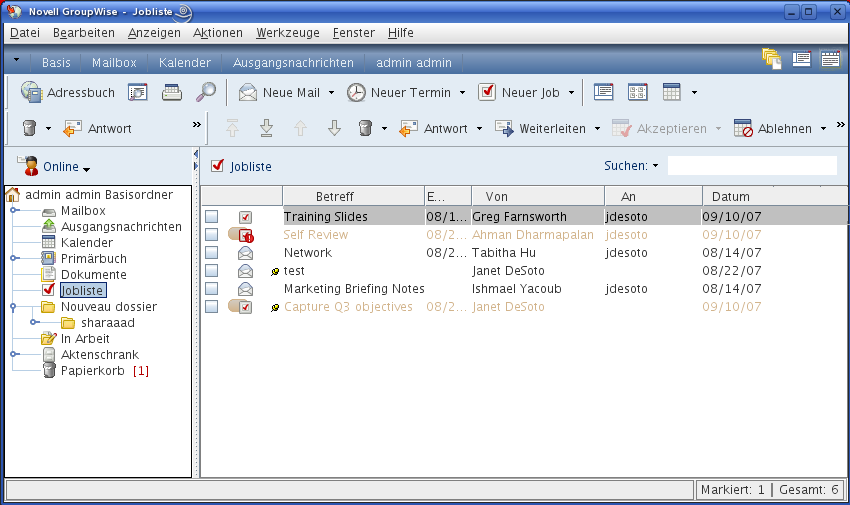This screenshot has width=850, height=505.
Task: Tick the checkbox for test
Action: coord(212,270)
